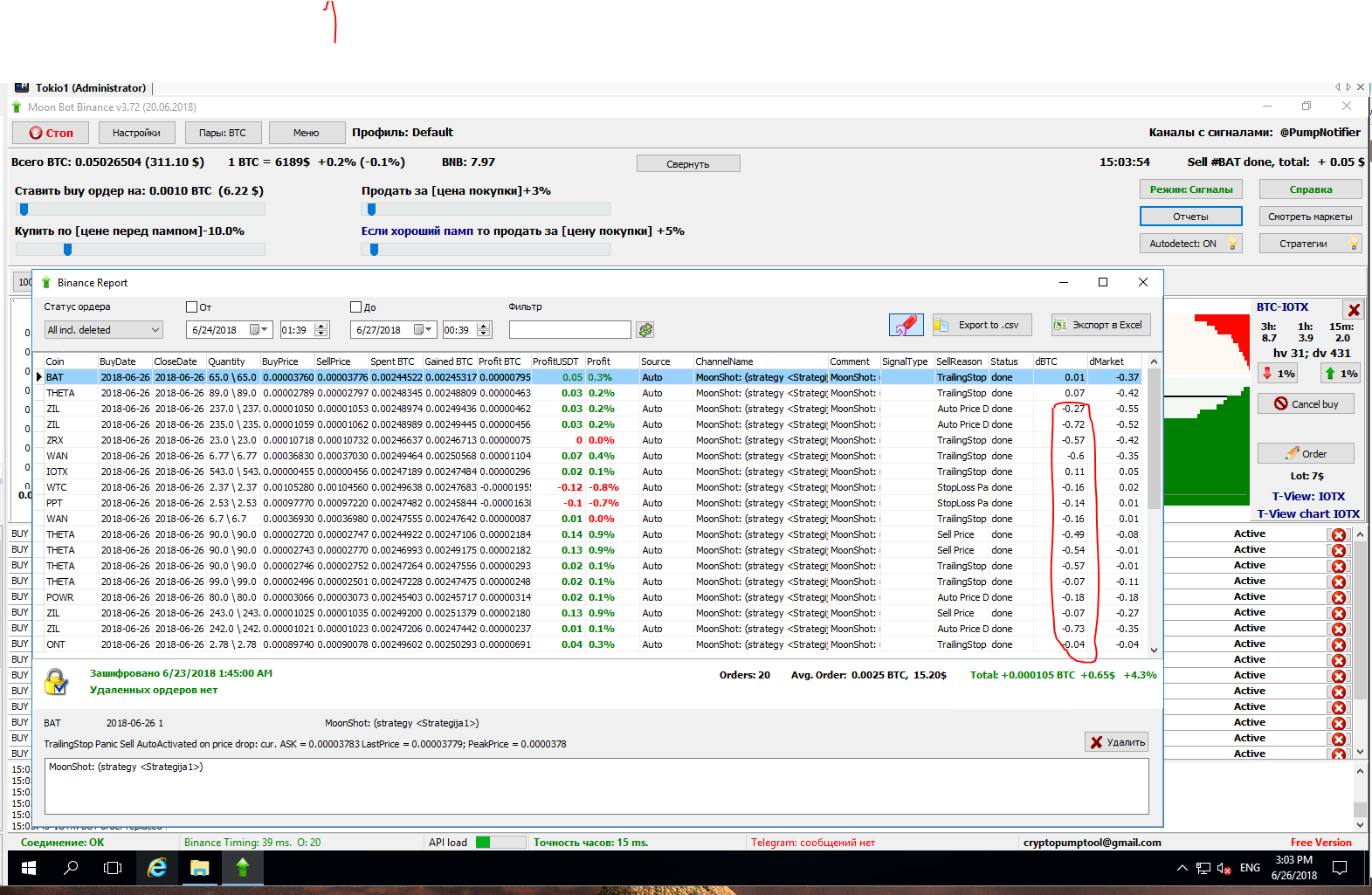Viewport: 1372px width, 895px height.
Task: Click the Свернуть button
Action: pos(688,164)
